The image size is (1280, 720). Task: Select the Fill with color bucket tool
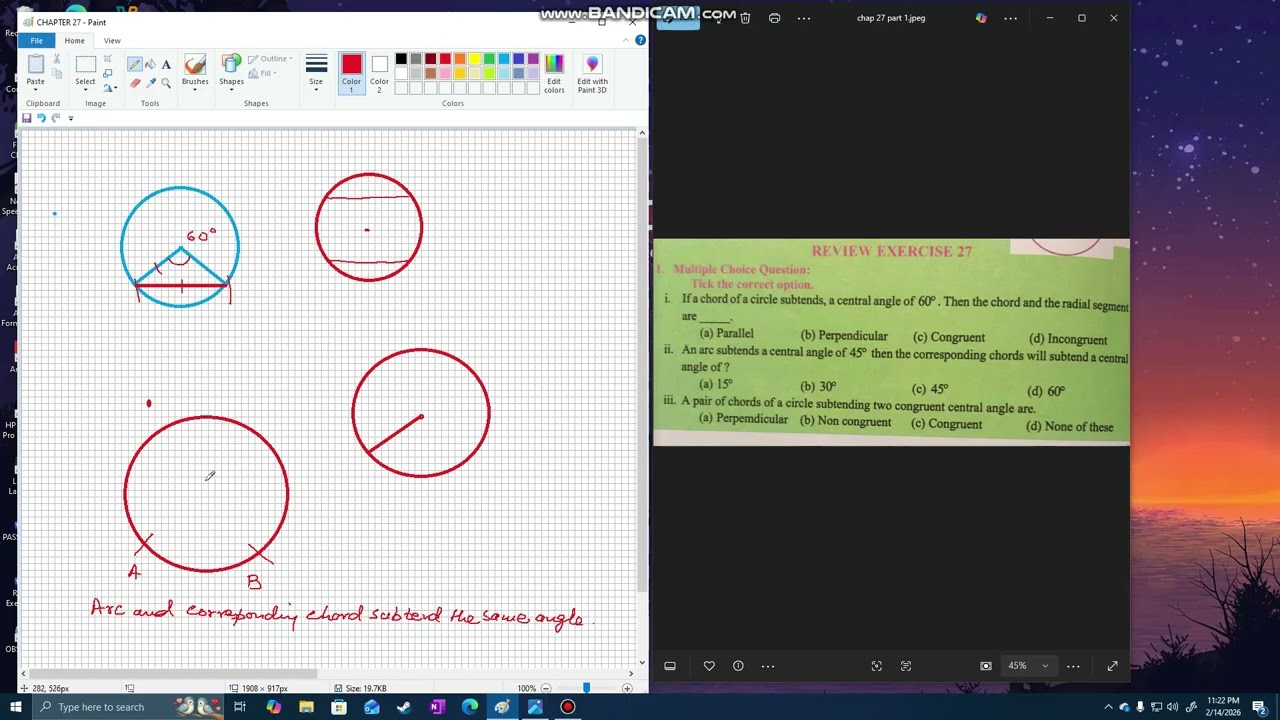pos(151,64)
